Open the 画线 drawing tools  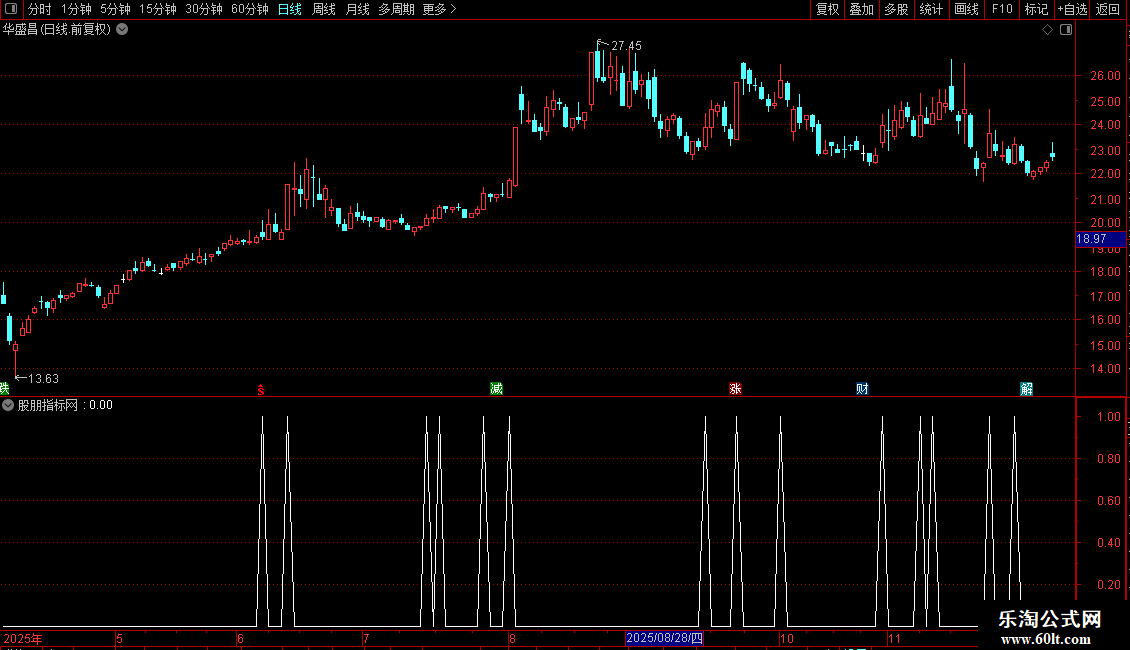click(966, 9)
